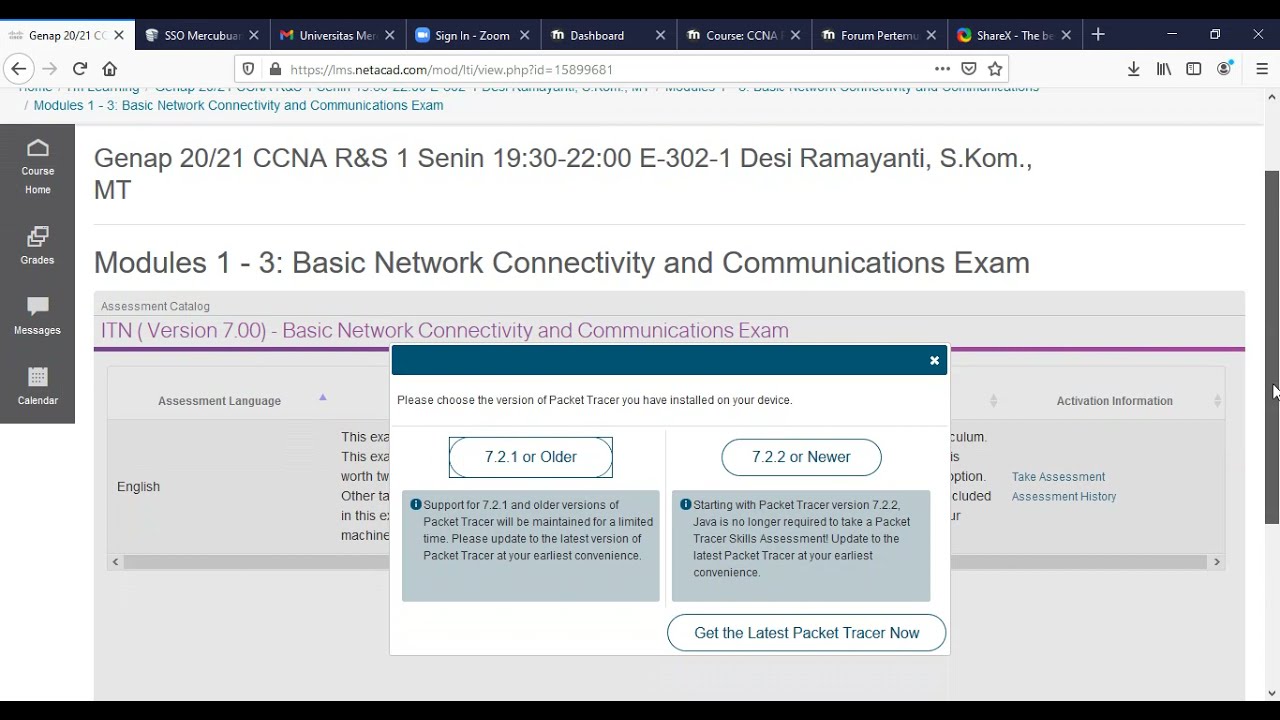This screenshot has width=1280, height=720.
Task: Click the padlock site security icon
Action: tap(275, 69)
